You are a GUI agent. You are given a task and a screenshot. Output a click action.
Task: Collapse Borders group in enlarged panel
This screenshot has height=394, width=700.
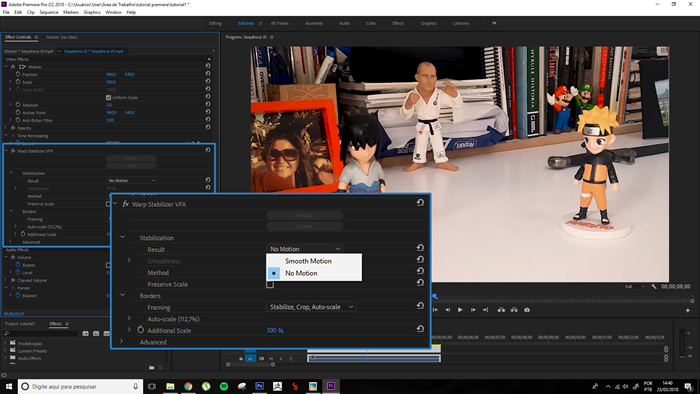[x=122, y=295]
